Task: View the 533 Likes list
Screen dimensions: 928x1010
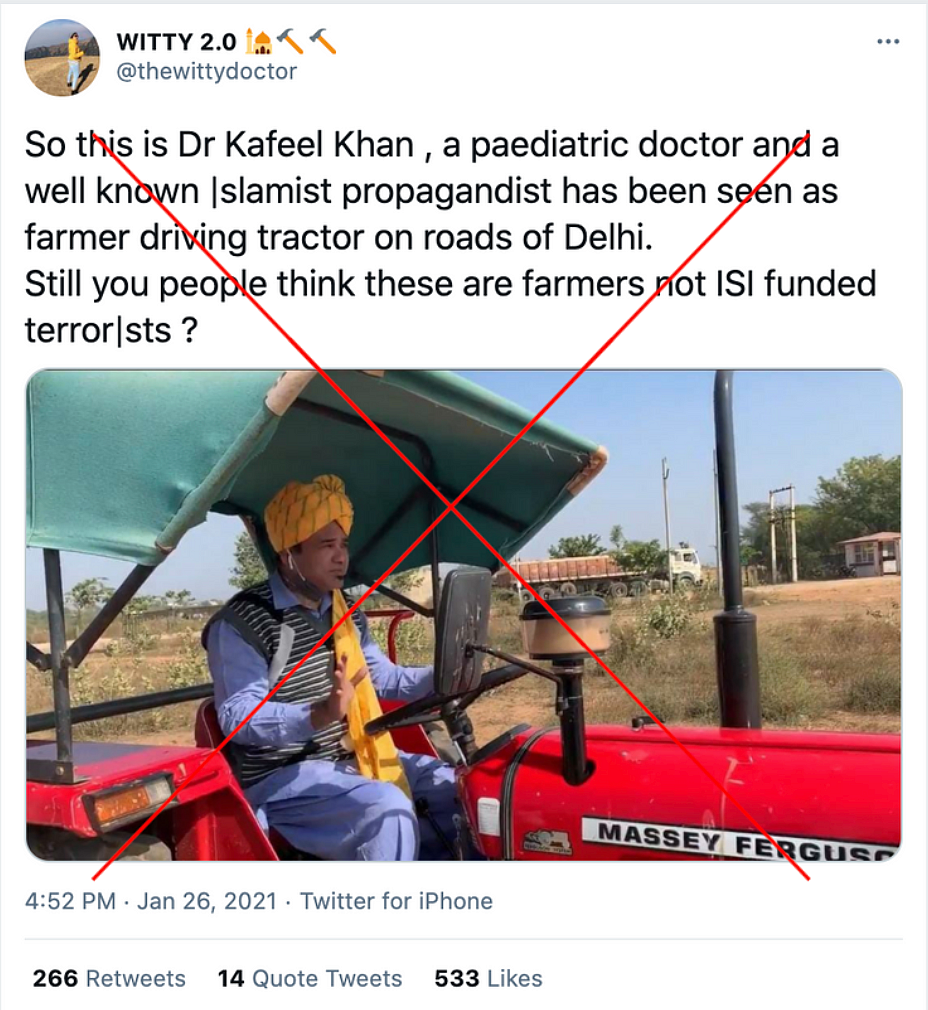Action: (x=488, y=978)
